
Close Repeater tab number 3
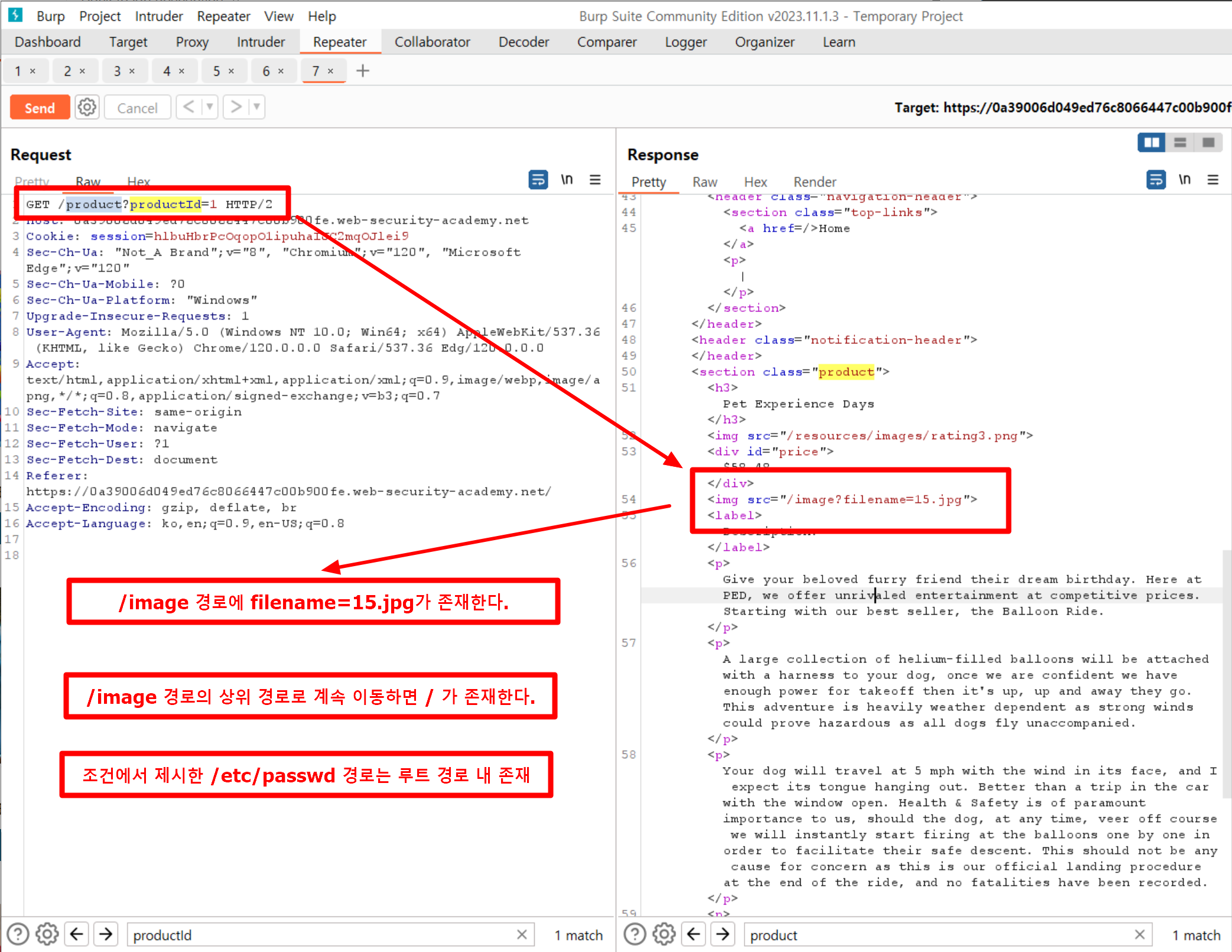click(x=132, y=71)
